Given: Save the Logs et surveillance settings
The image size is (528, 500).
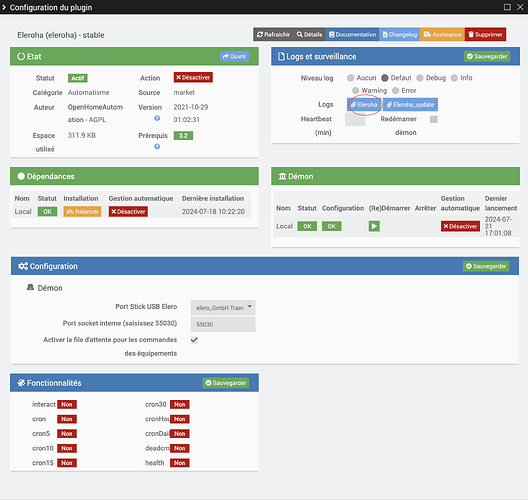Looking at the screenshot, I should coord(487,57).
